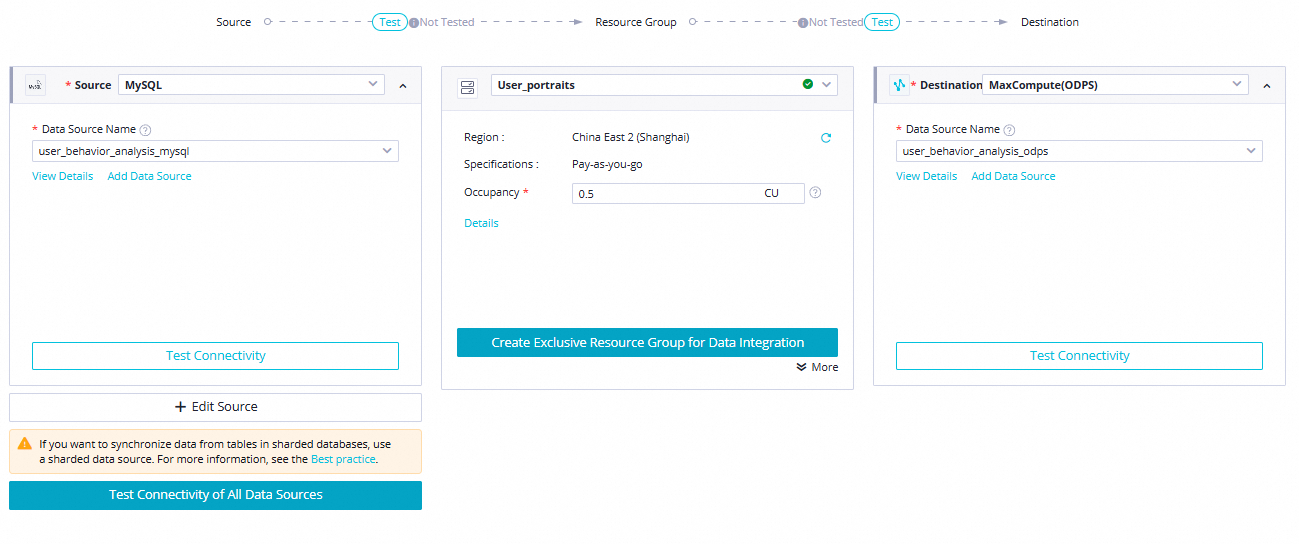Click Test Connectivity of All Data Sources

click(x=215, y=495)
